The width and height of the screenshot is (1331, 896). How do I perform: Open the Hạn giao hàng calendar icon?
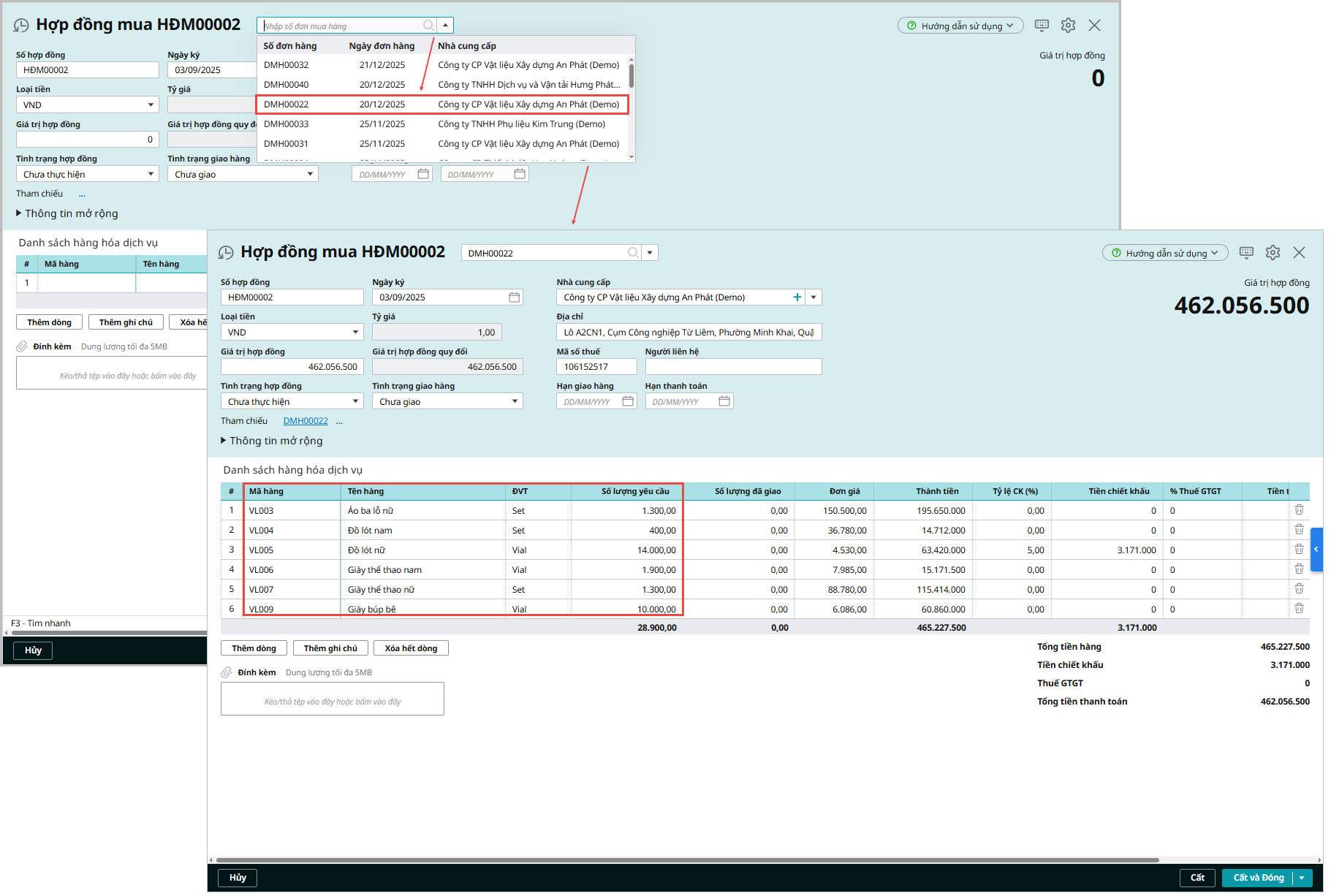(628, 401)
